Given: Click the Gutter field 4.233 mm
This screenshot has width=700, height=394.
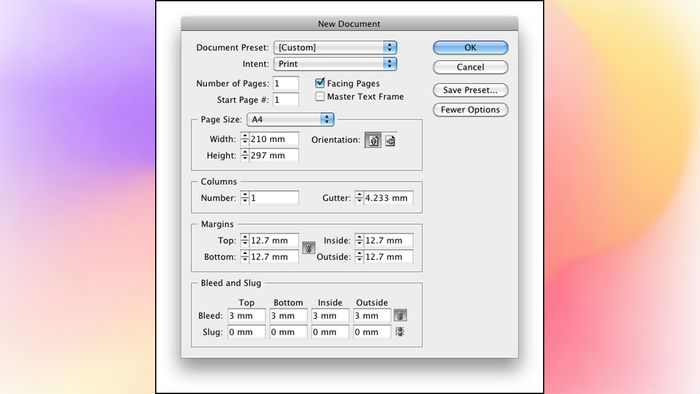Looking at the screenshot, I should (x=388, y=198).
